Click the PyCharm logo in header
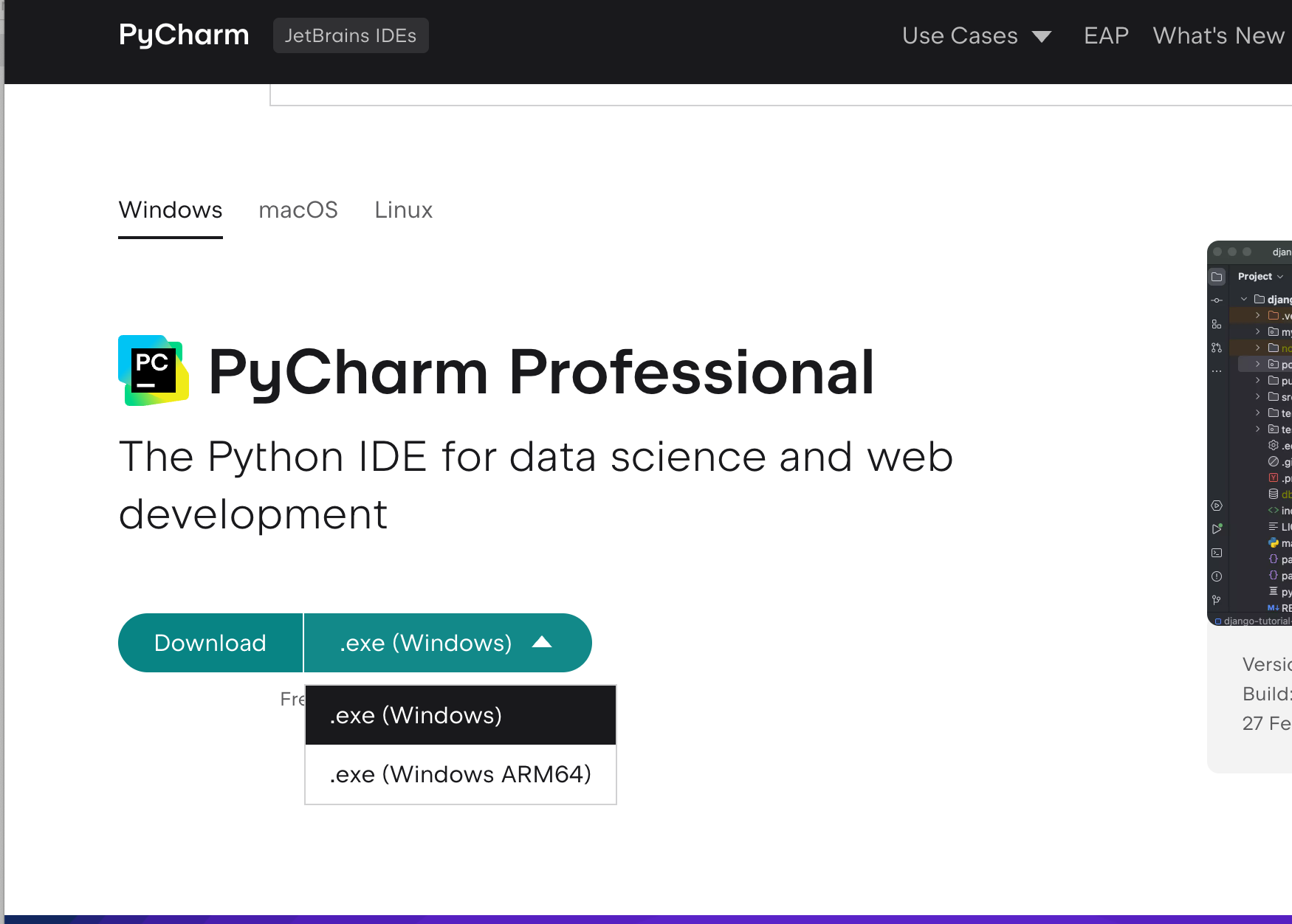 184,35
